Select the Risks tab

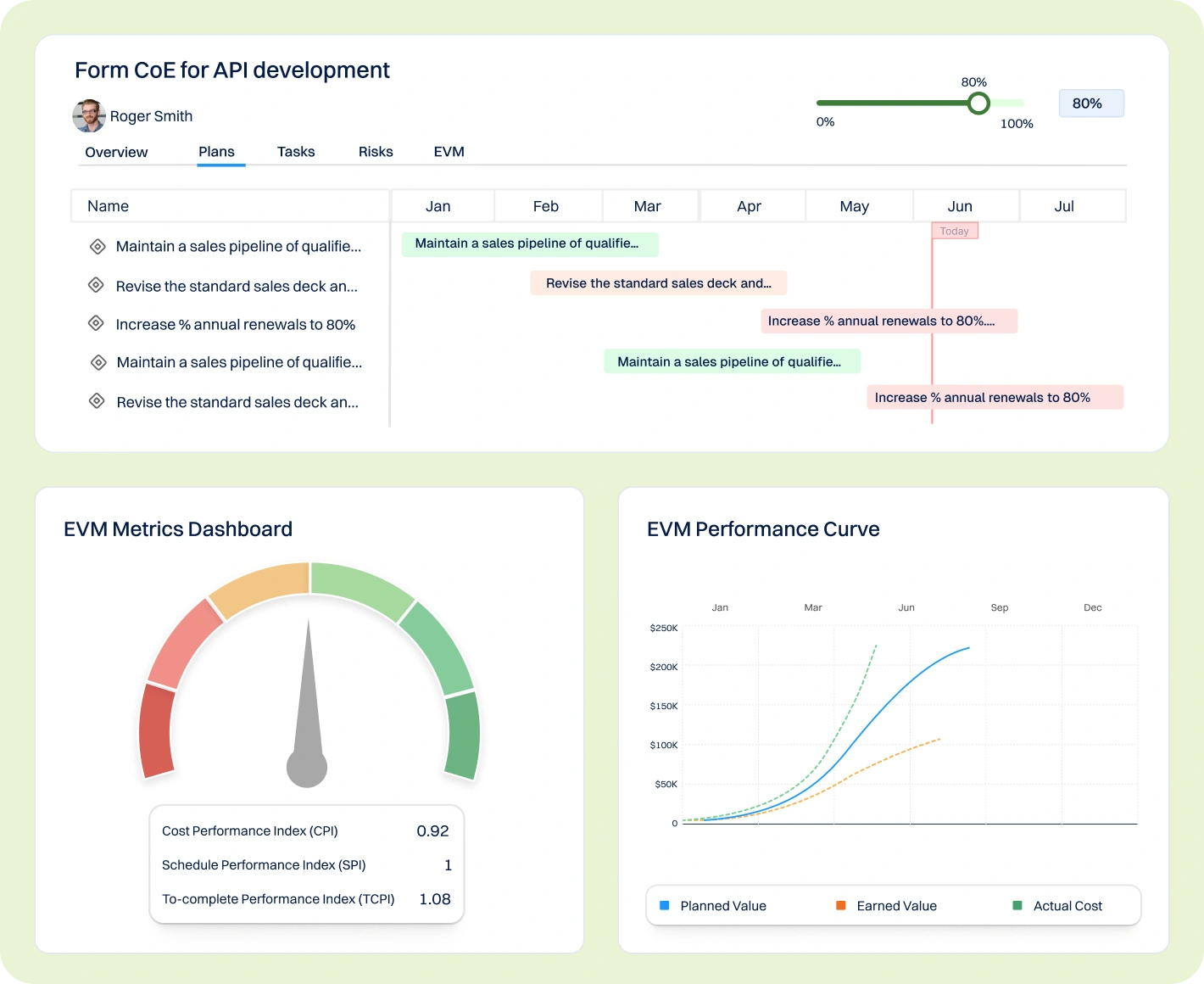375,151
